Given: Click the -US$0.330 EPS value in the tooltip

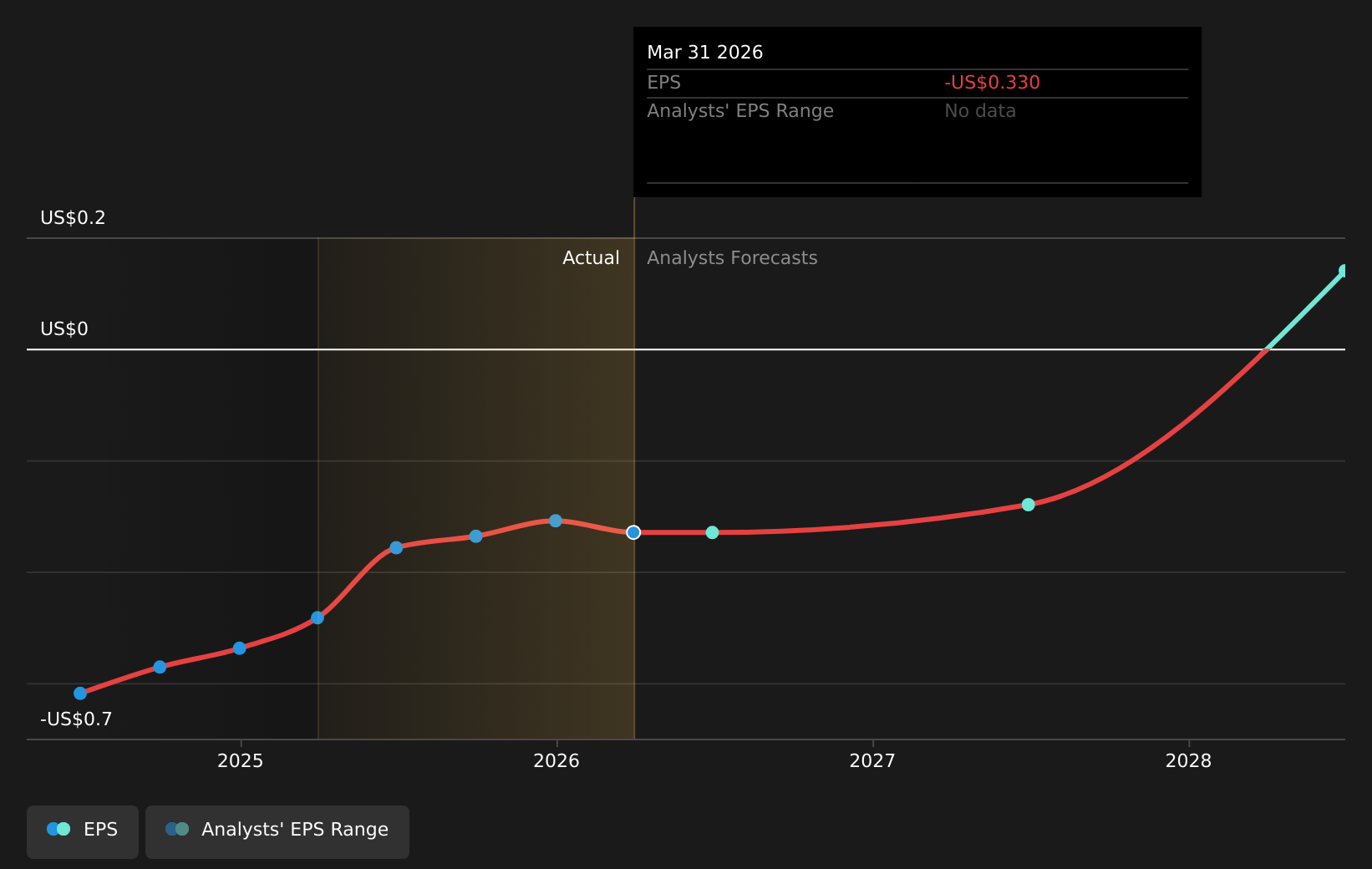Looking at the screenshot, I should [x=992, y=83].
